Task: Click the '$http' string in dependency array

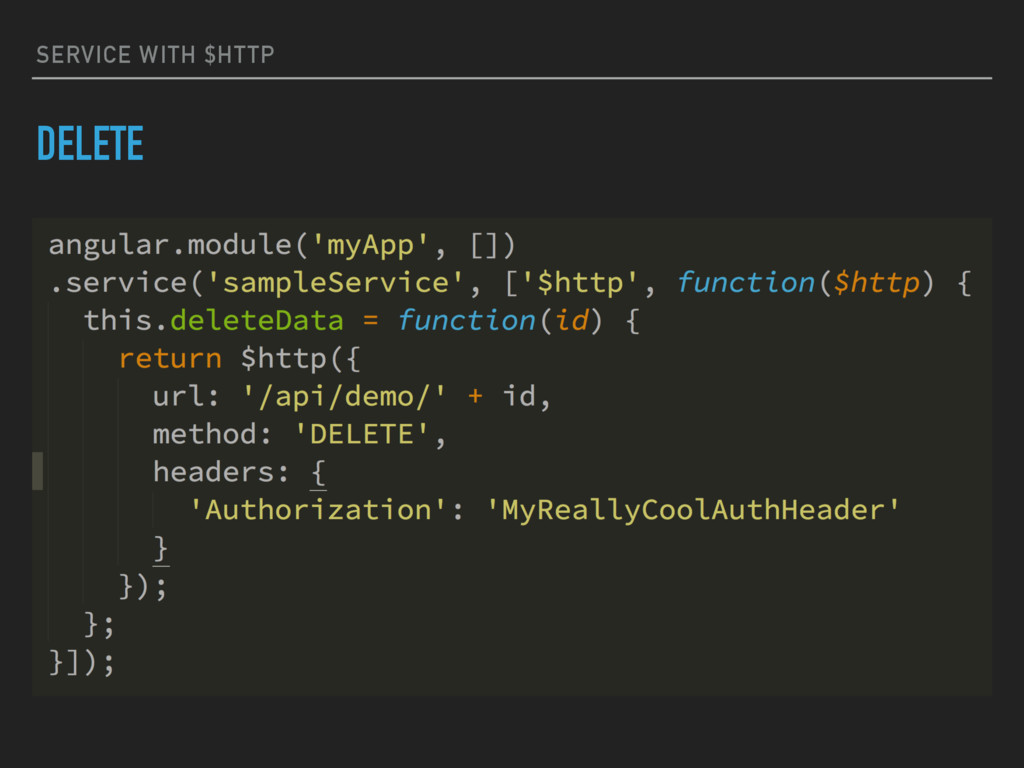Action: coord(579,283)
